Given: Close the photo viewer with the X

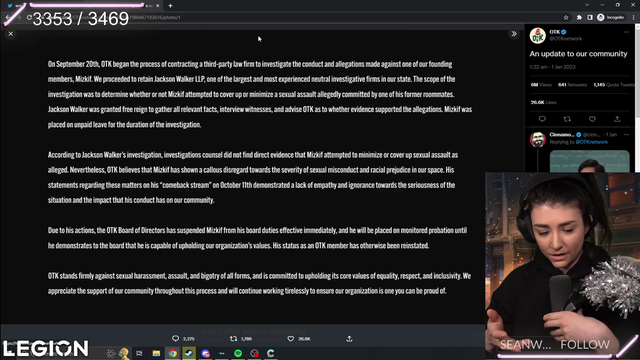Looking at the screenshot, I should 11,34.
